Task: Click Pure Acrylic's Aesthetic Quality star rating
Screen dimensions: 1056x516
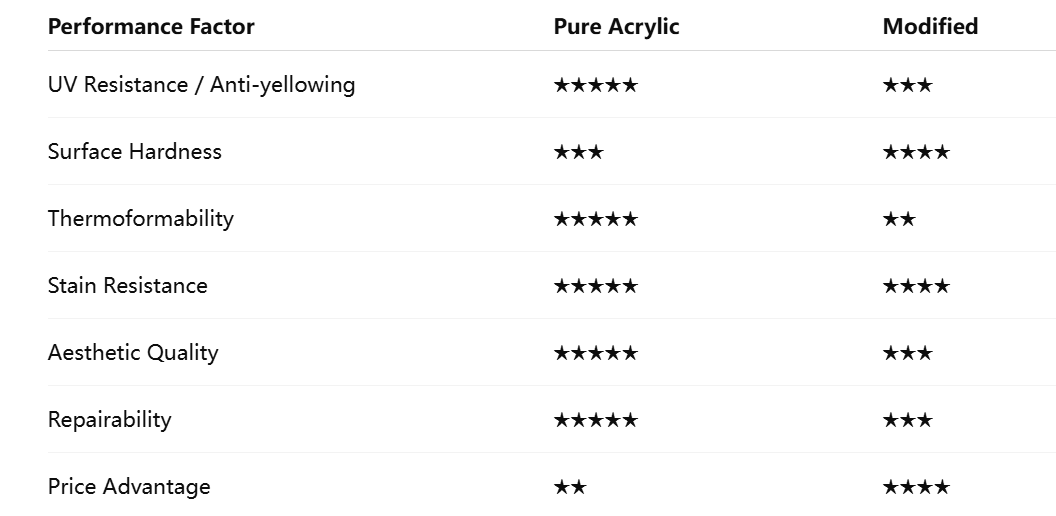Action: point(595,353)
